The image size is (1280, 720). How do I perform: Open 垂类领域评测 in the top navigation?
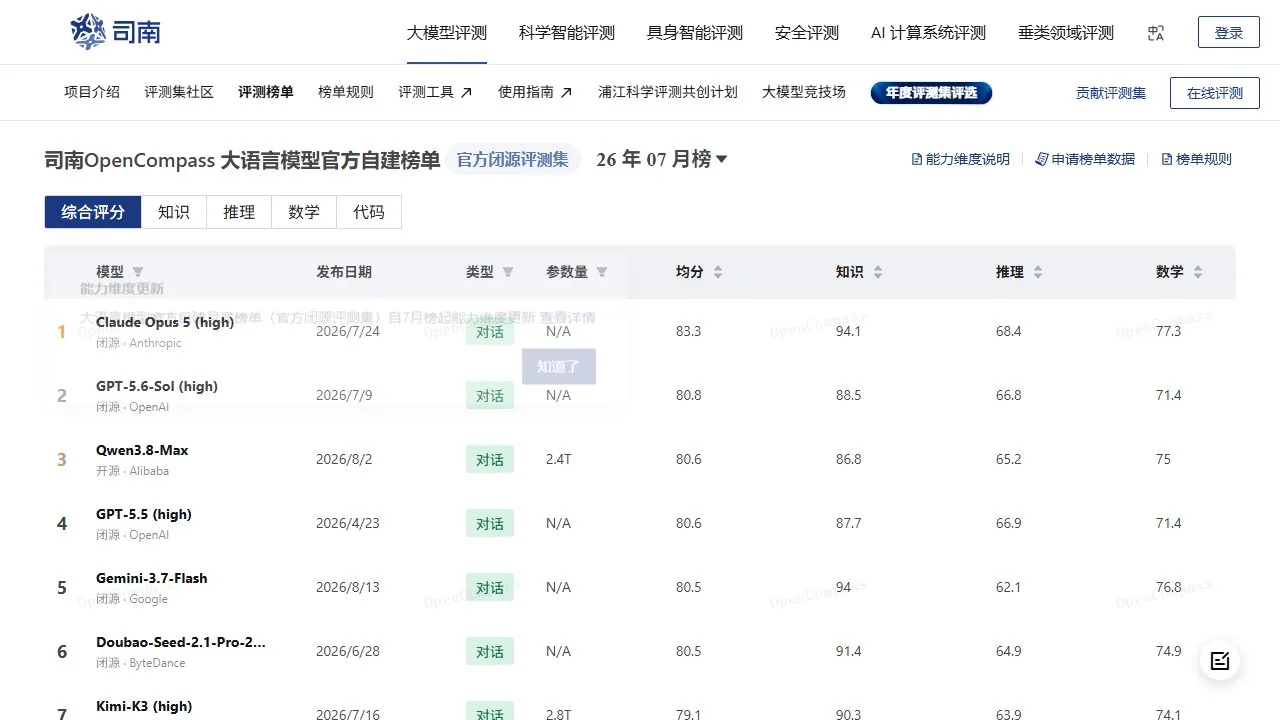[1066, 33]
